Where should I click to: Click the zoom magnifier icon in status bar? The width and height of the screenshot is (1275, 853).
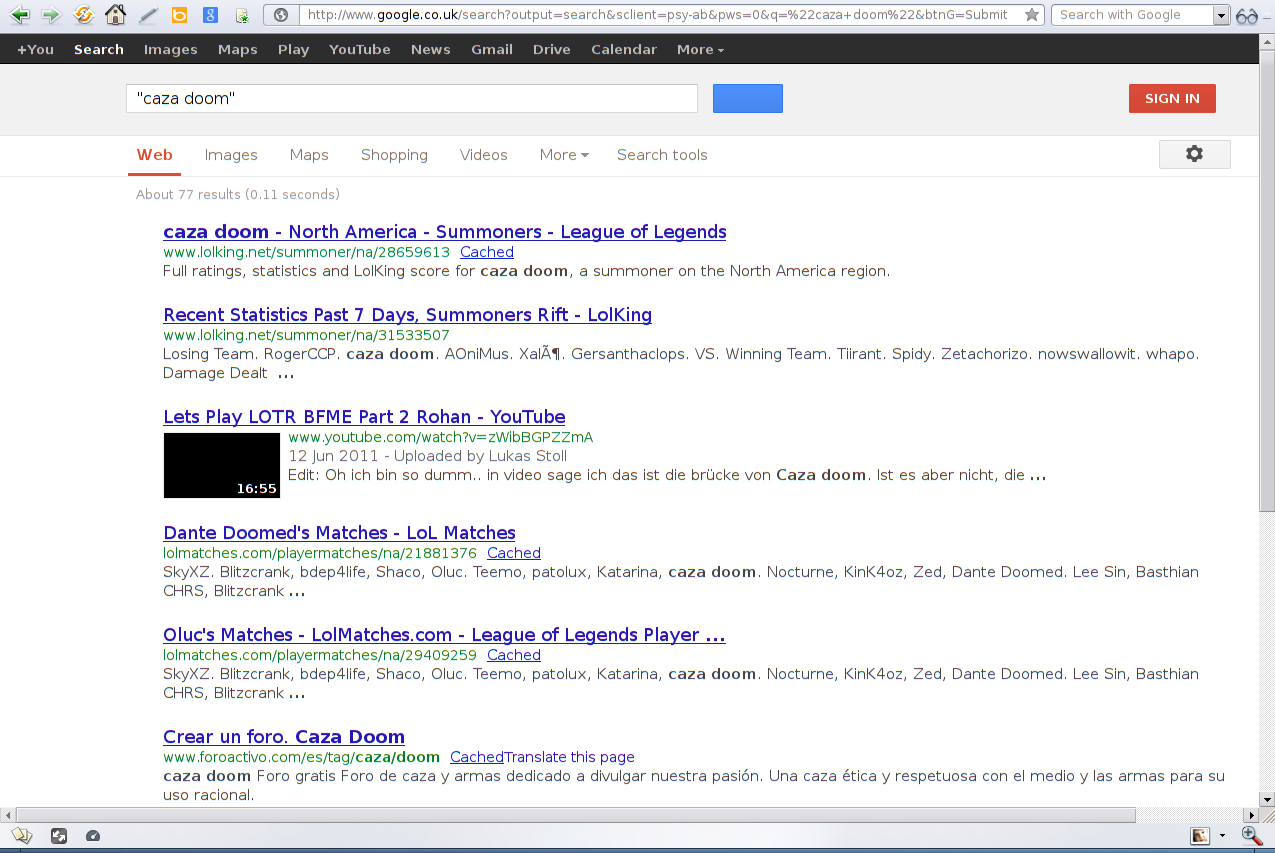click(1251, 835)
